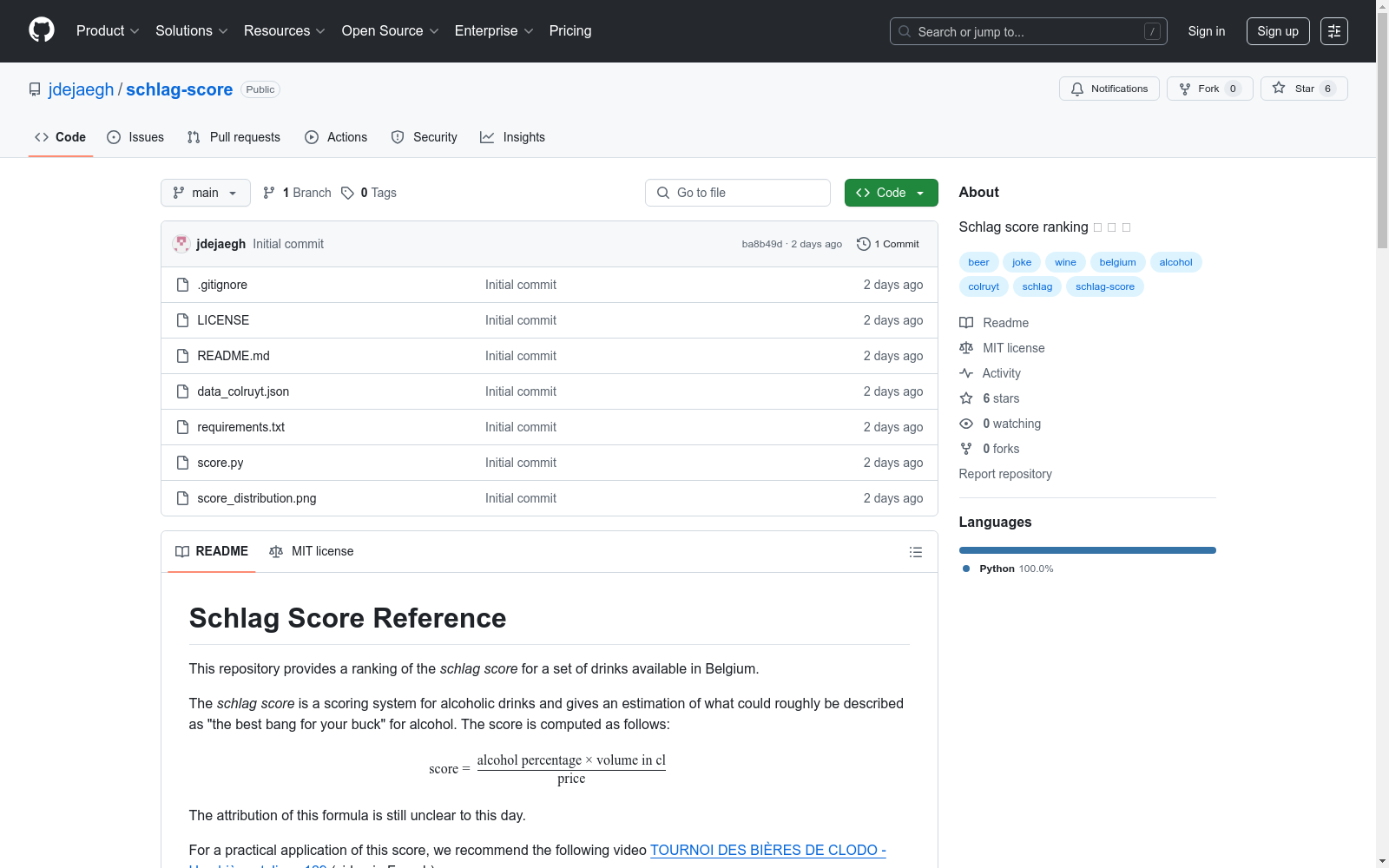Click the book icon beside Readme link
The height and width of the screenshot is (868, 1389).
click(966, 323)
